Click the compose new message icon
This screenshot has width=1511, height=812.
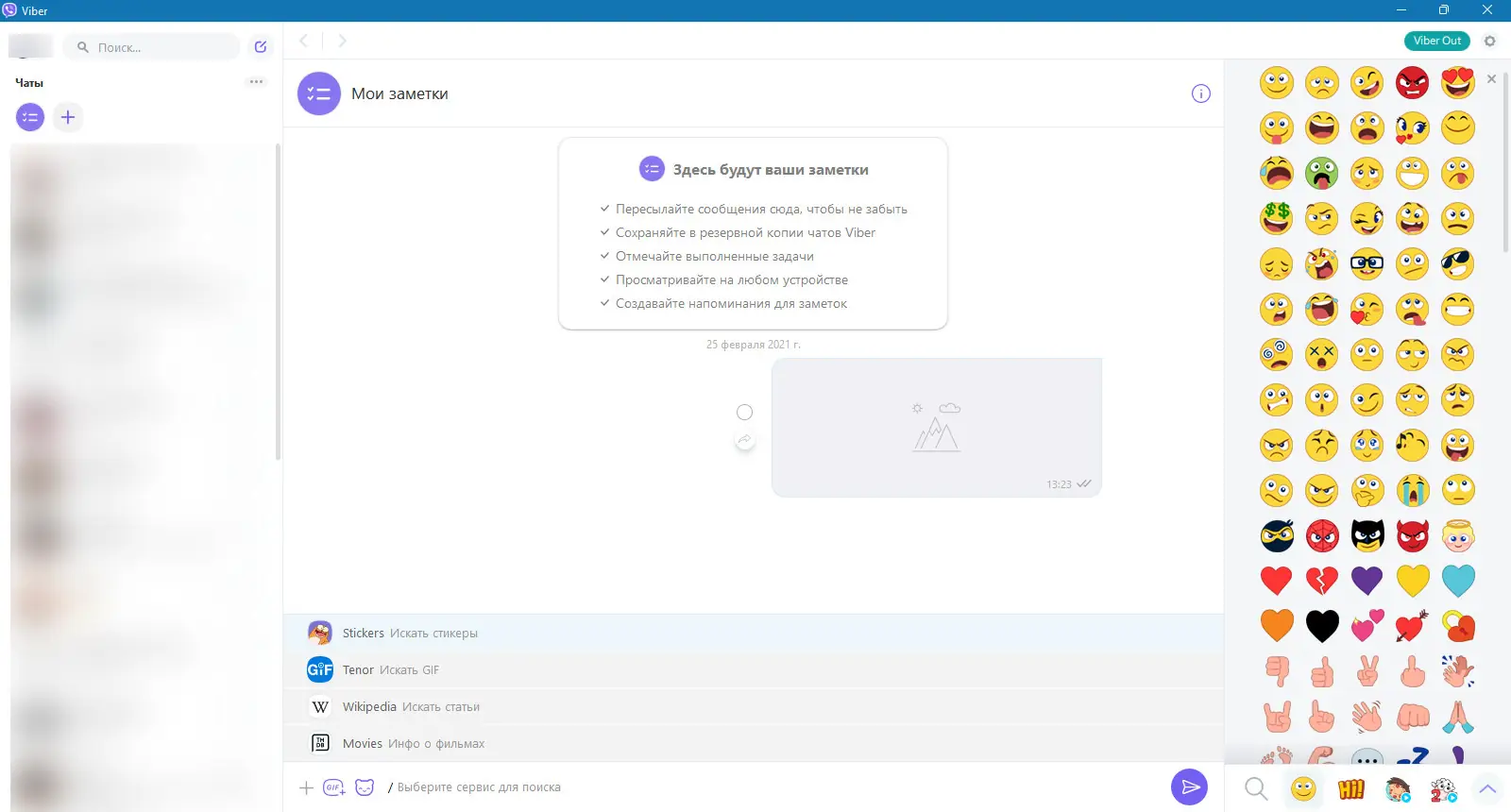click(x=261, y=46)
